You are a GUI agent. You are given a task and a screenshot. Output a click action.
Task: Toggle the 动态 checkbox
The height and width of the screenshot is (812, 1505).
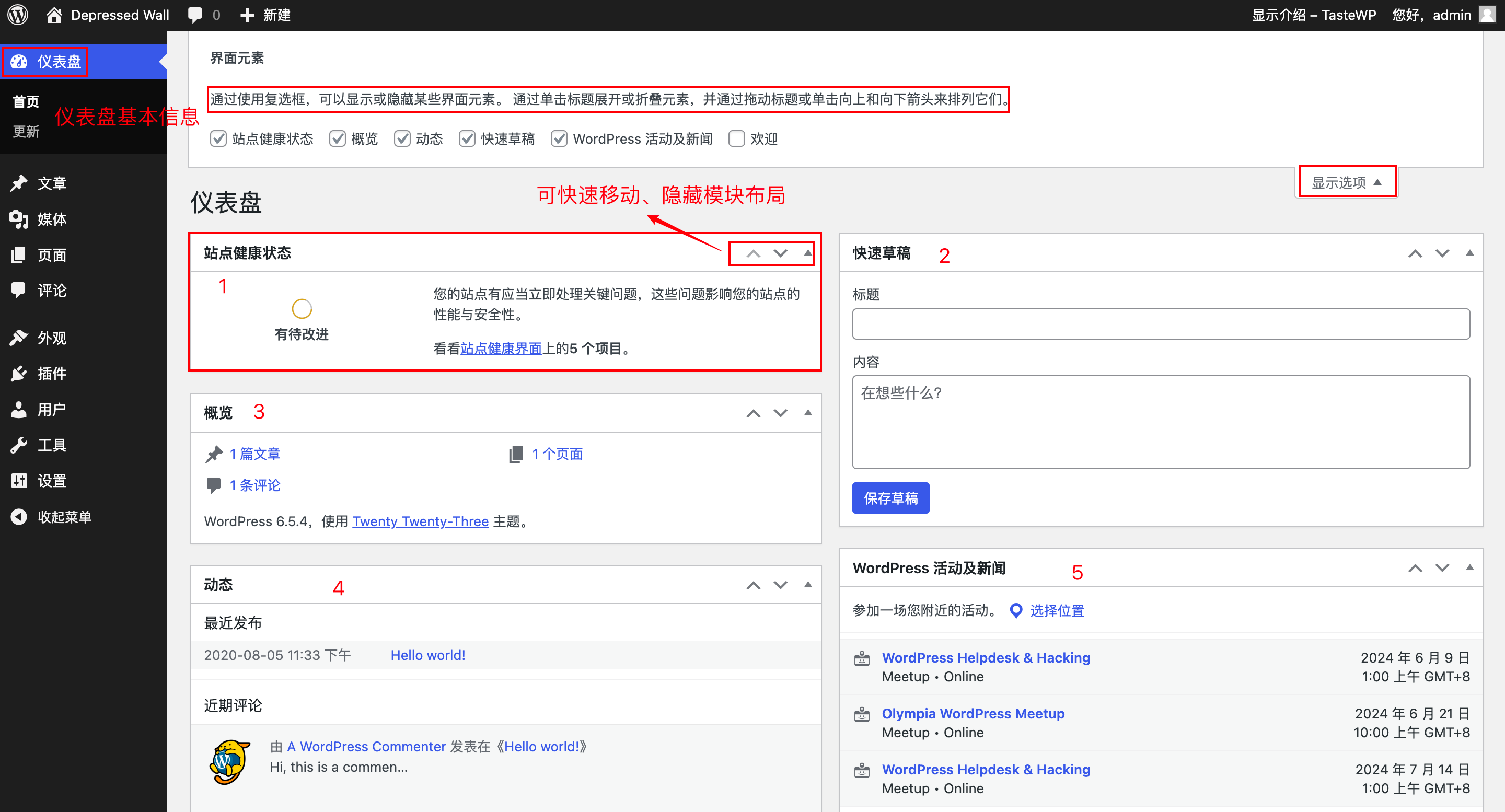[x=402, y=139]
